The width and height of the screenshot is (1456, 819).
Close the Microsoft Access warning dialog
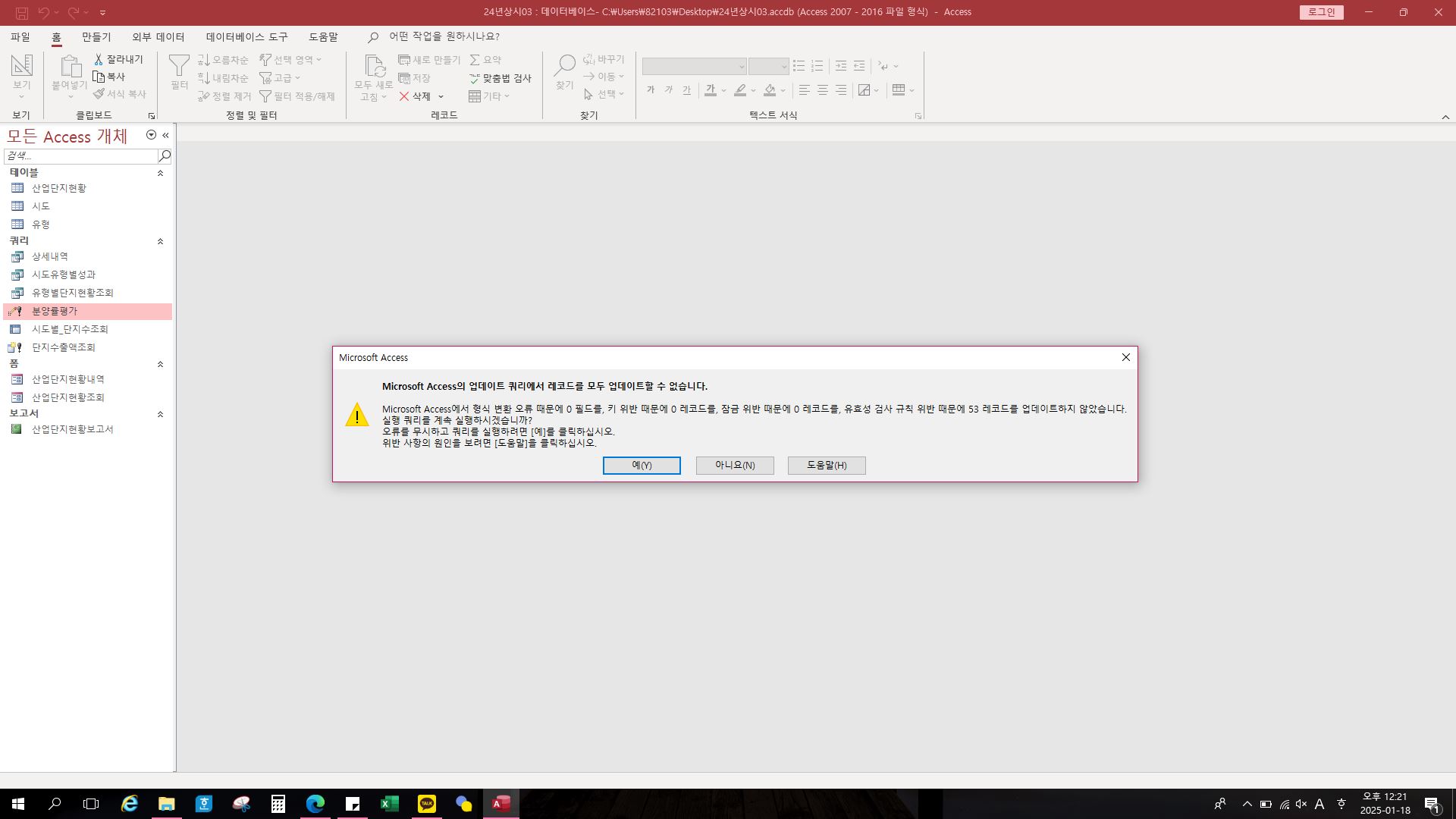(x=1126, y=357)
